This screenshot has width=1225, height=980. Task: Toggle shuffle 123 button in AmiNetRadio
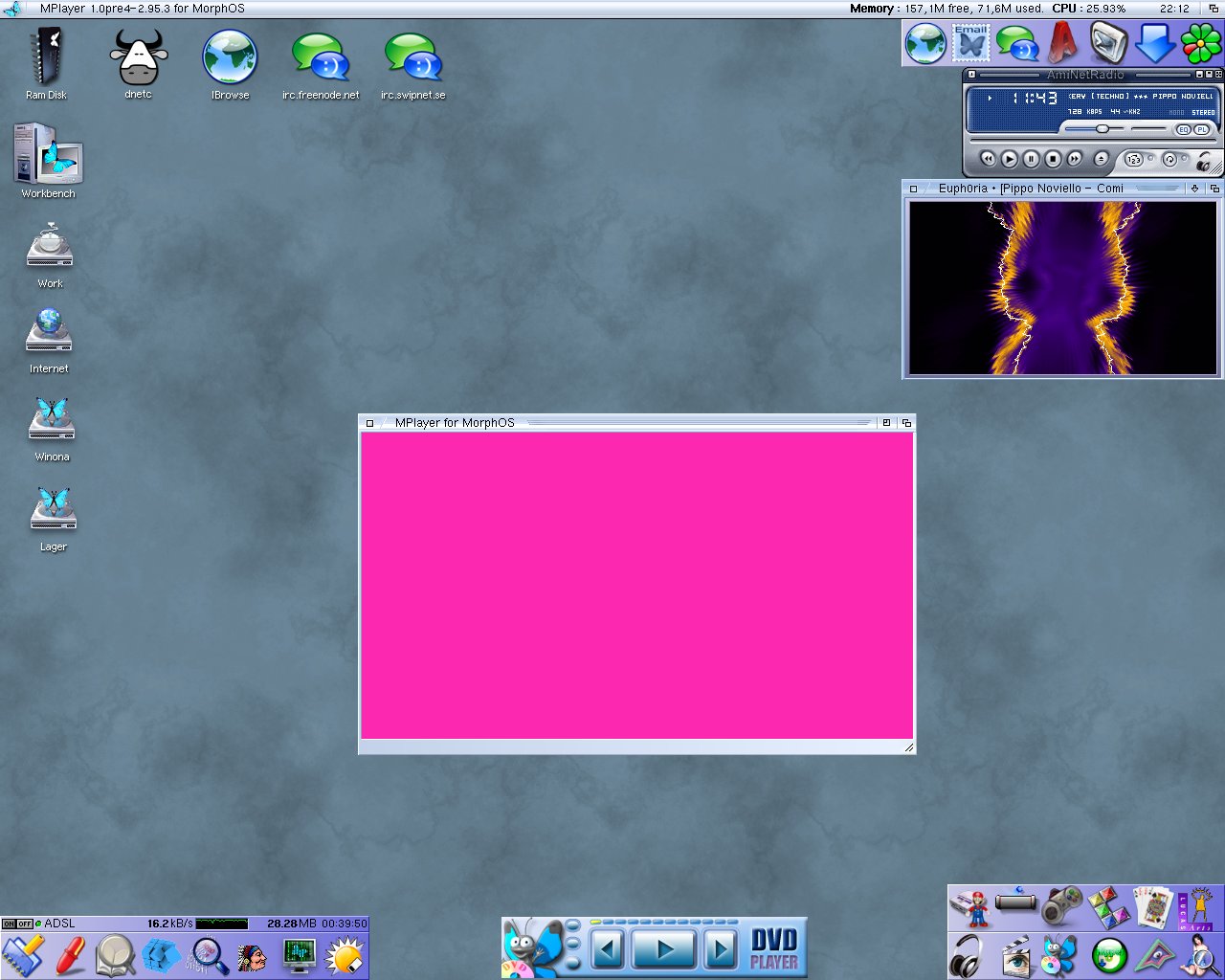1134,160
